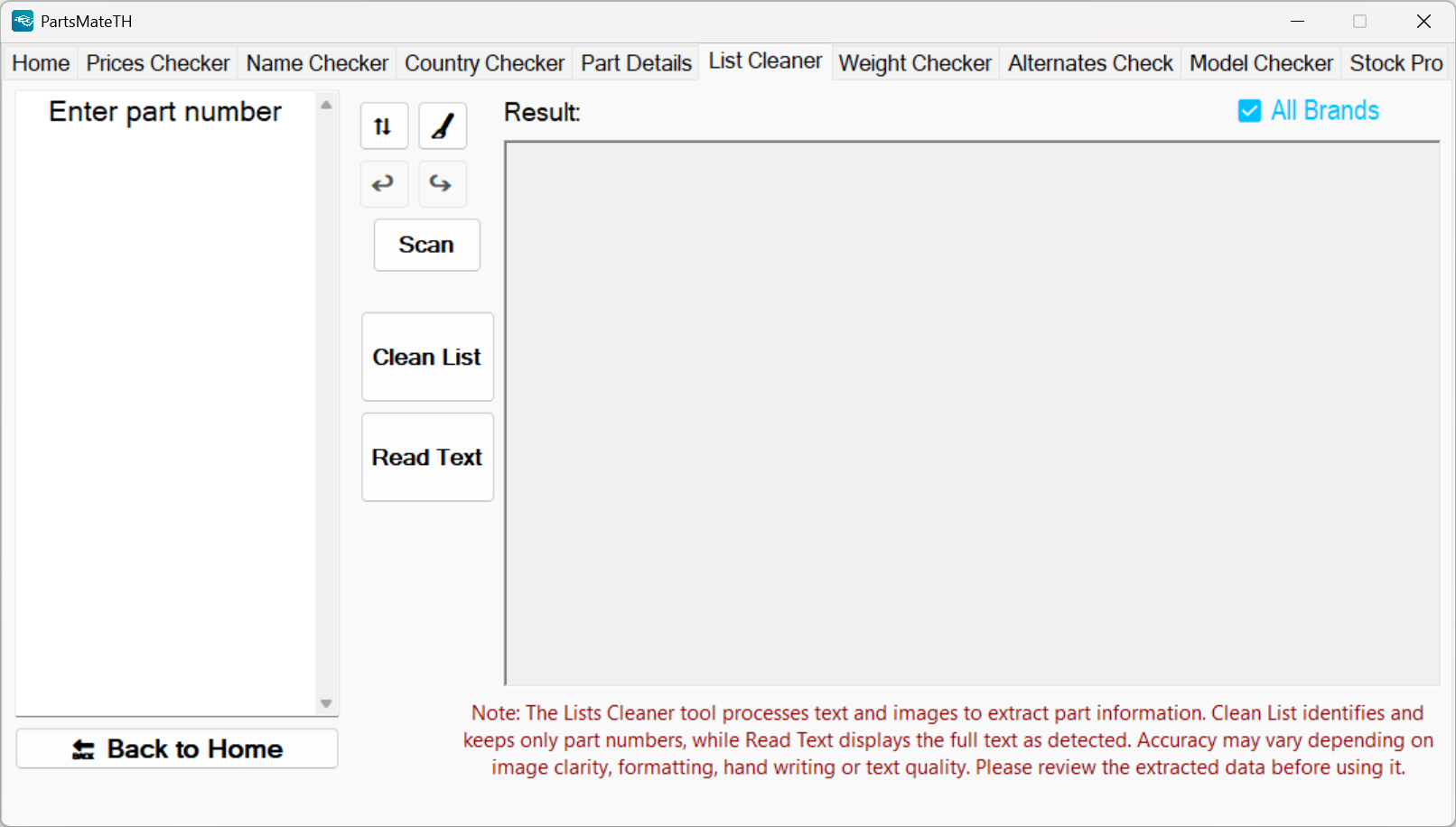1456x827 pixels.
Task: Switch to Weight Checker tab
Action: click(x=915, y=63)
